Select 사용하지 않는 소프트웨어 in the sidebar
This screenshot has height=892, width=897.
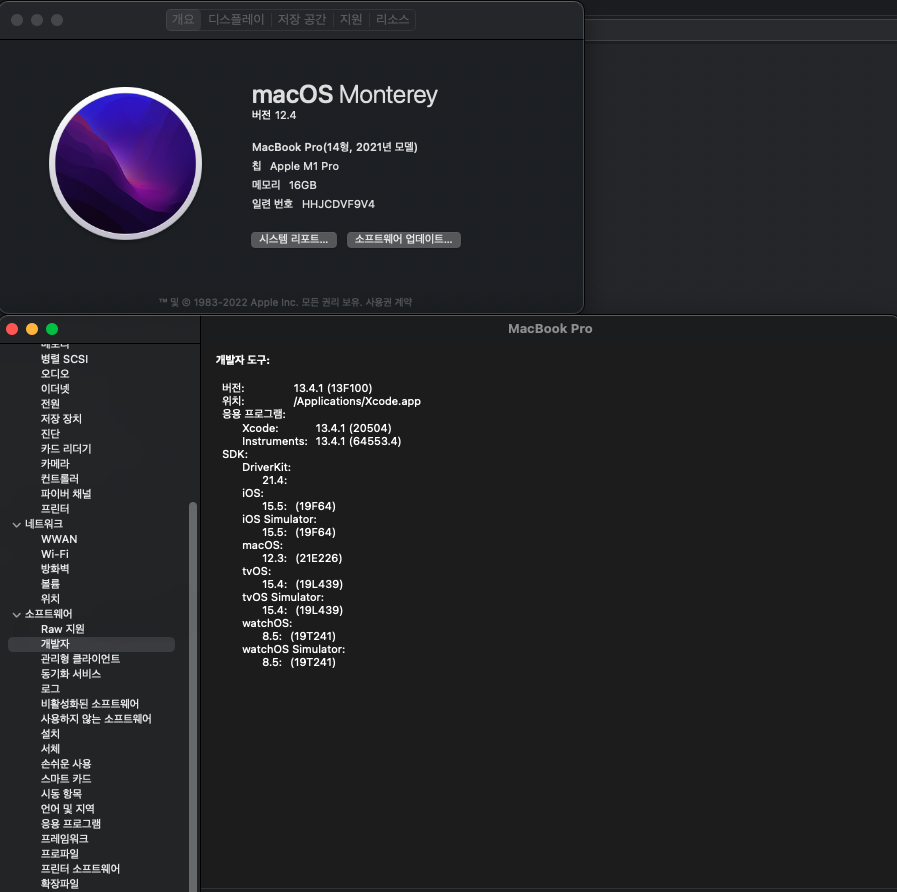click(96, 719)
